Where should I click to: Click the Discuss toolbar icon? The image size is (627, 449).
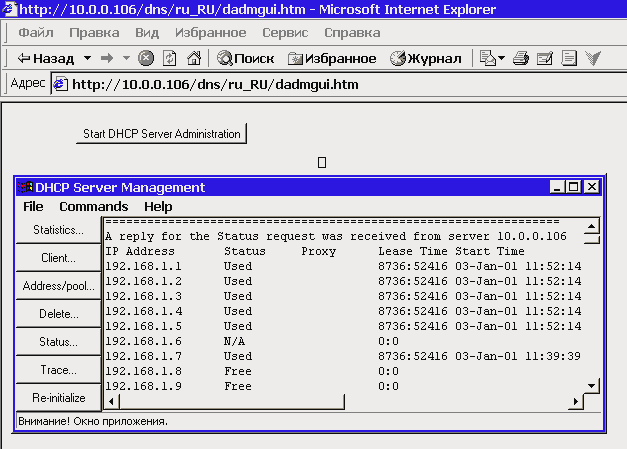point(569,58)
